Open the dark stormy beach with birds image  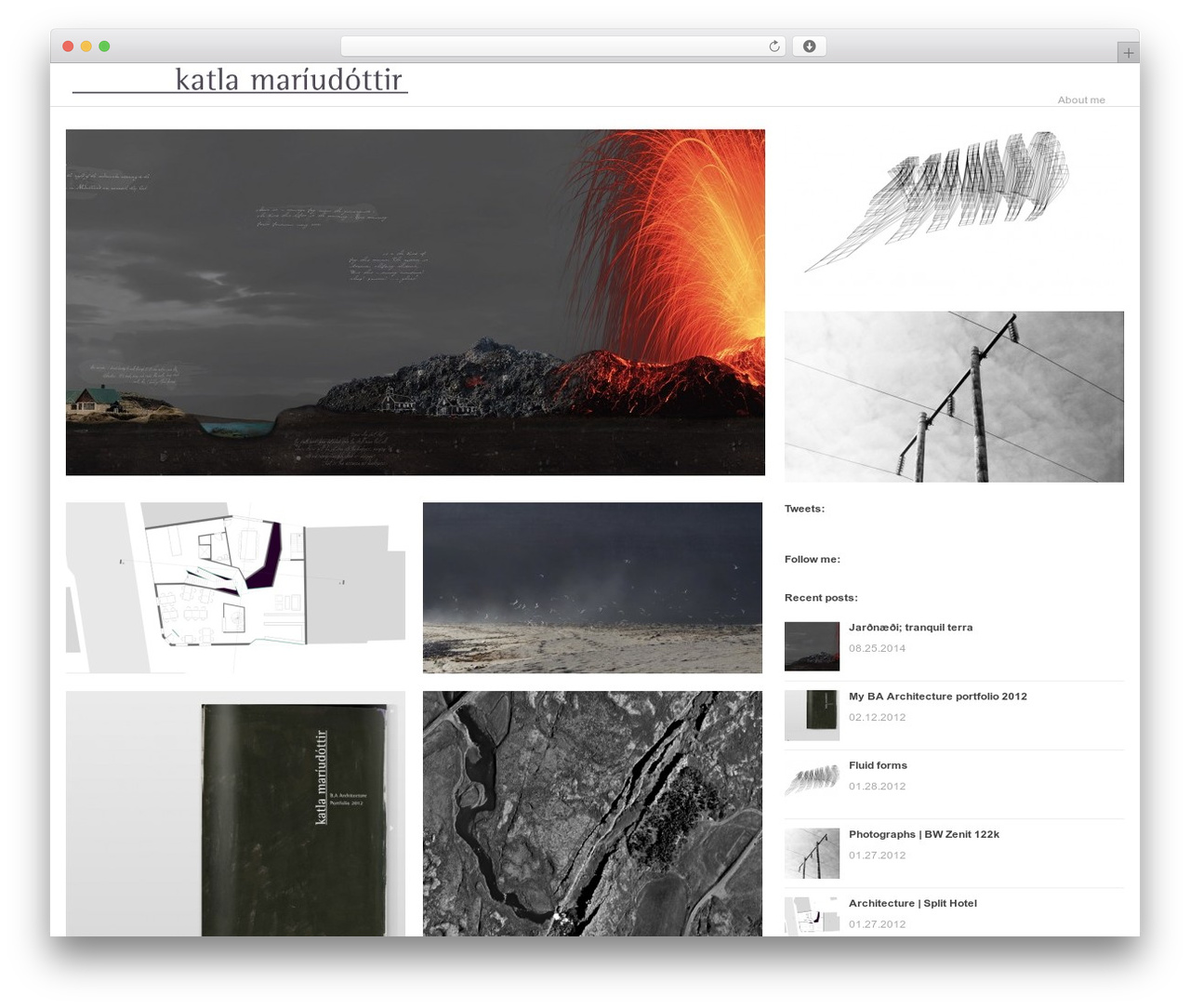point(592,588)
